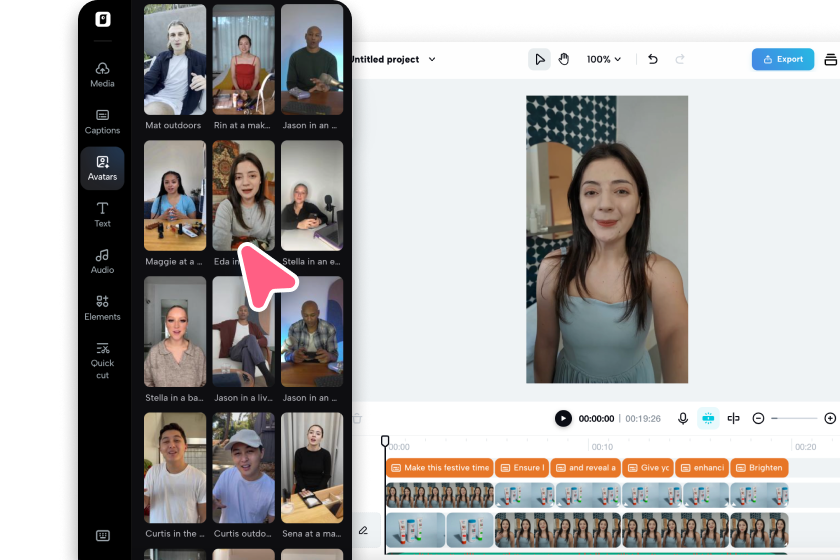The width and height of the screenshot is (840, 560).
Task: Open the 100% zoom level dropdown
Action: (604, 59)
